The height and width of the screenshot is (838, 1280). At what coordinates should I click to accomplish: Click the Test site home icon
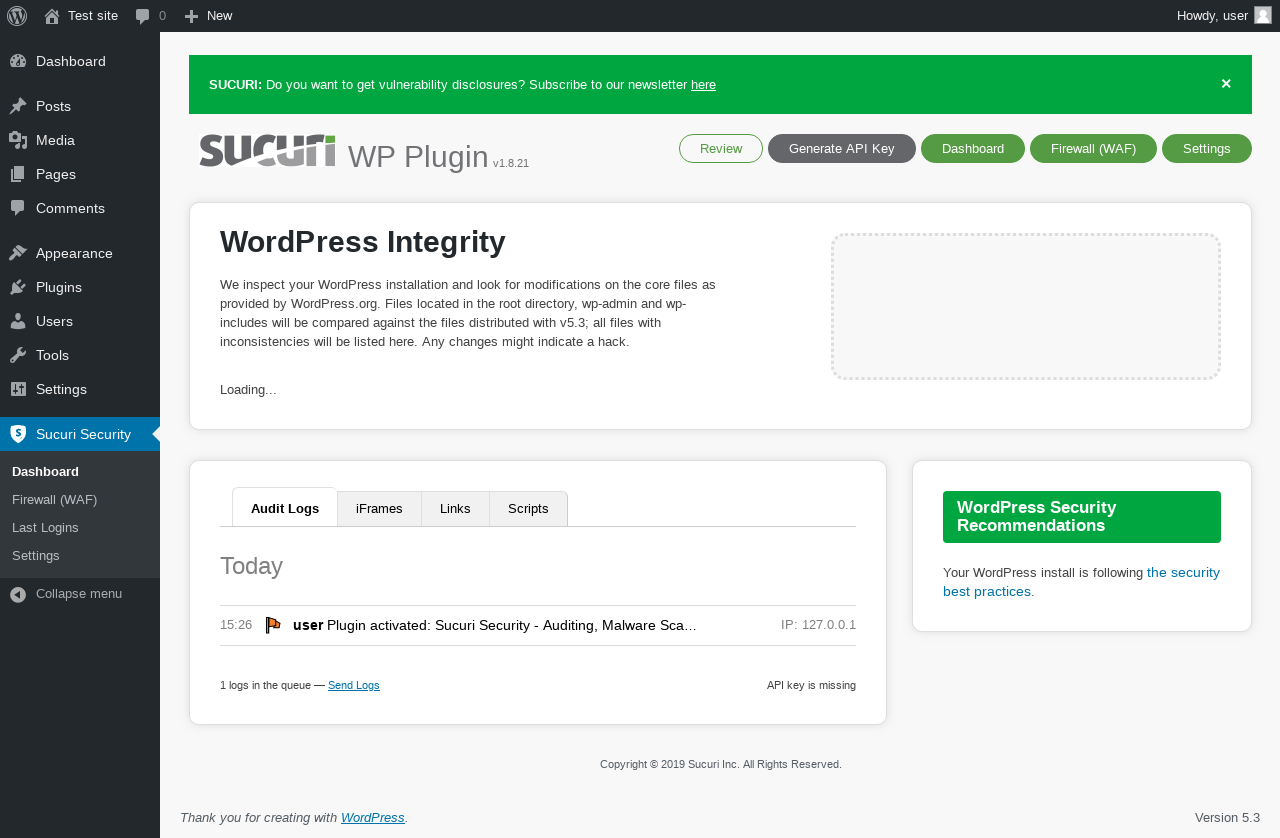(52, 16)
